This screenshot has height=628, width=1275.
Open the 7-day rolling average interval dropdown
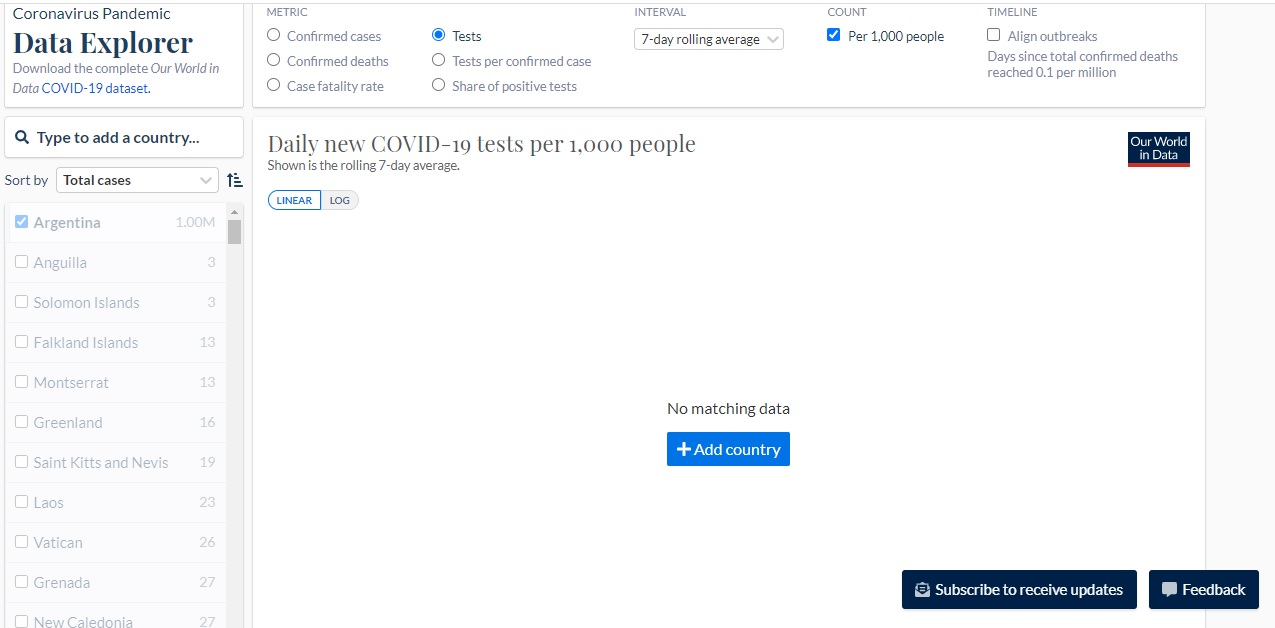point(708,40)
